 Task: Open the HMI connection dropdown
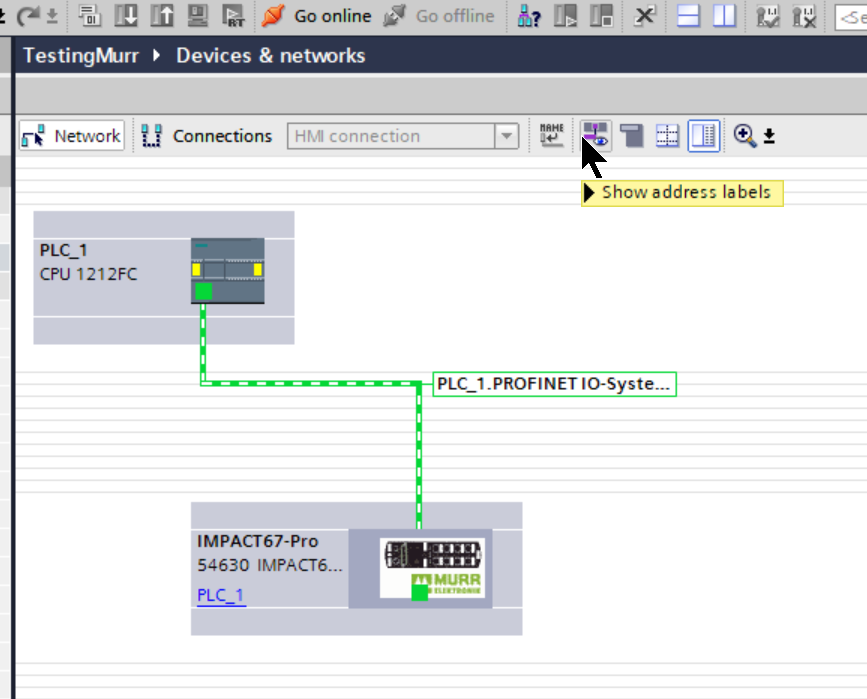(x=506, y=136)
